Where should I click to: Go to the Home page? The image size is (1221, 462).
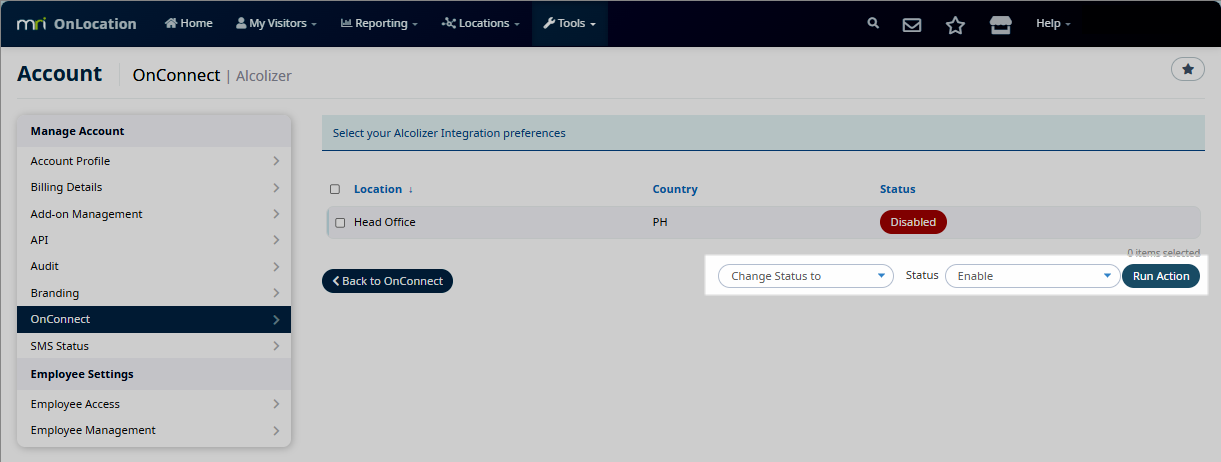pos(188,23)
